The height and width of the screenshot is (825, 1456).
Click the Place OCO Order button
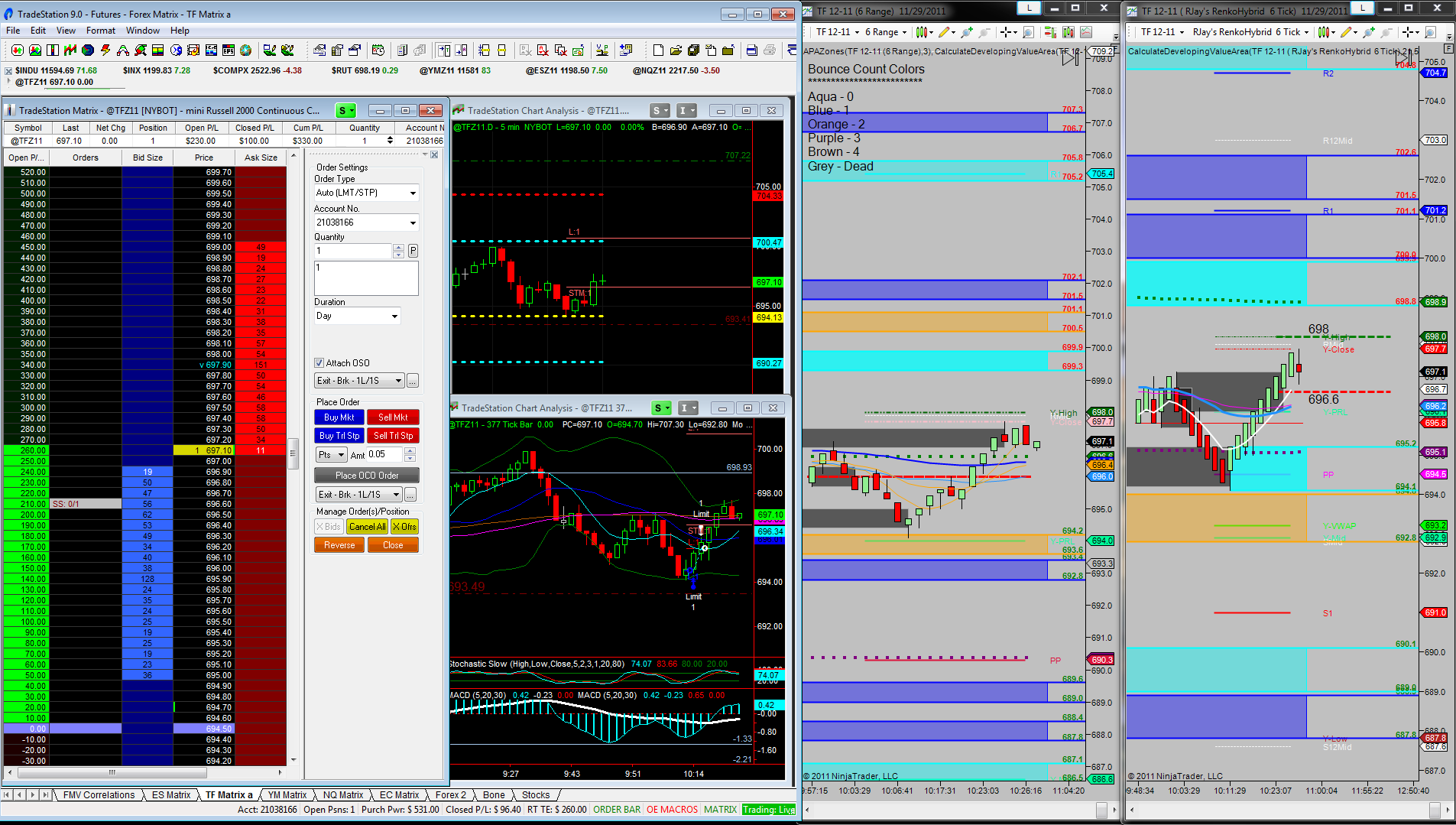click(x=367, y=476)
